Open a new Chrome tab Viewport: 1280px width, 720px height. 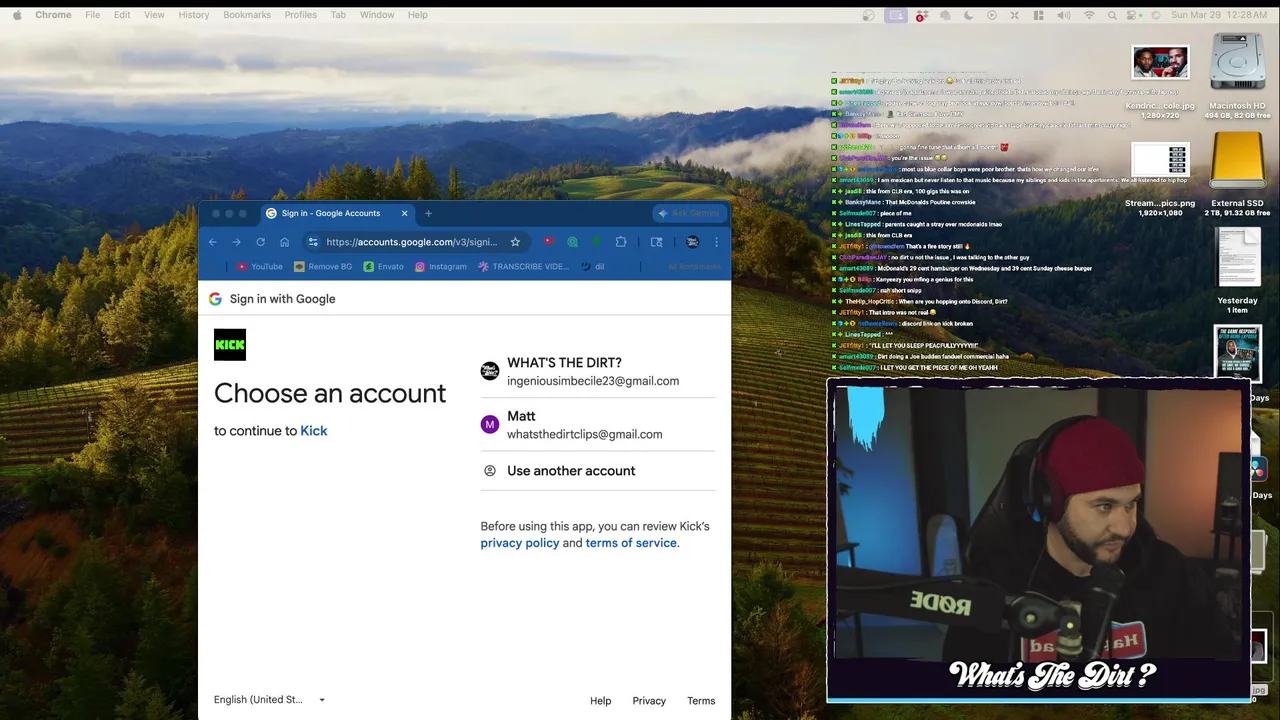428,213
